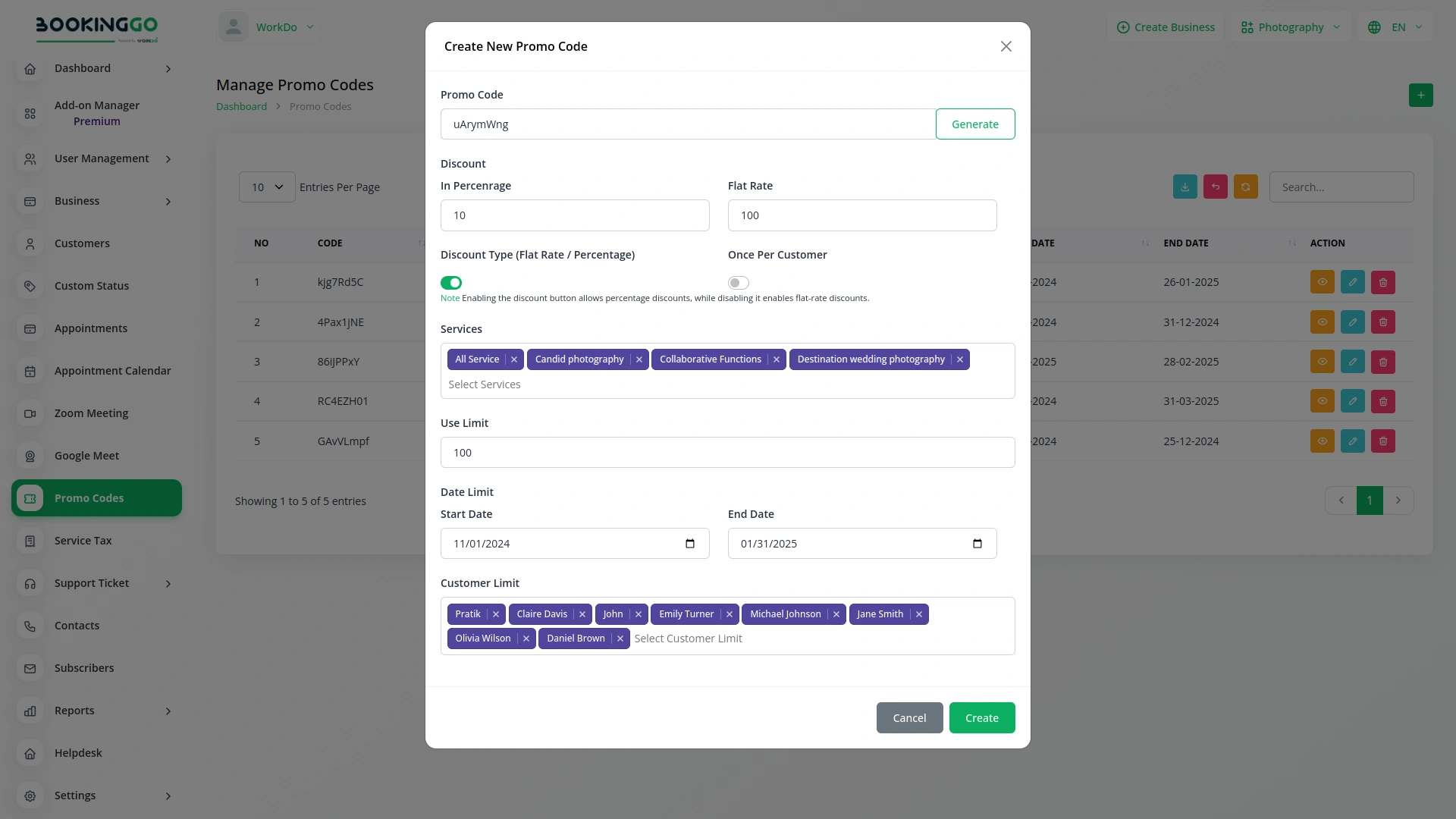Disable the Discount Type toggle
Image resolution: width=1456 pixels, height=819 pixels.
(450, 282)
